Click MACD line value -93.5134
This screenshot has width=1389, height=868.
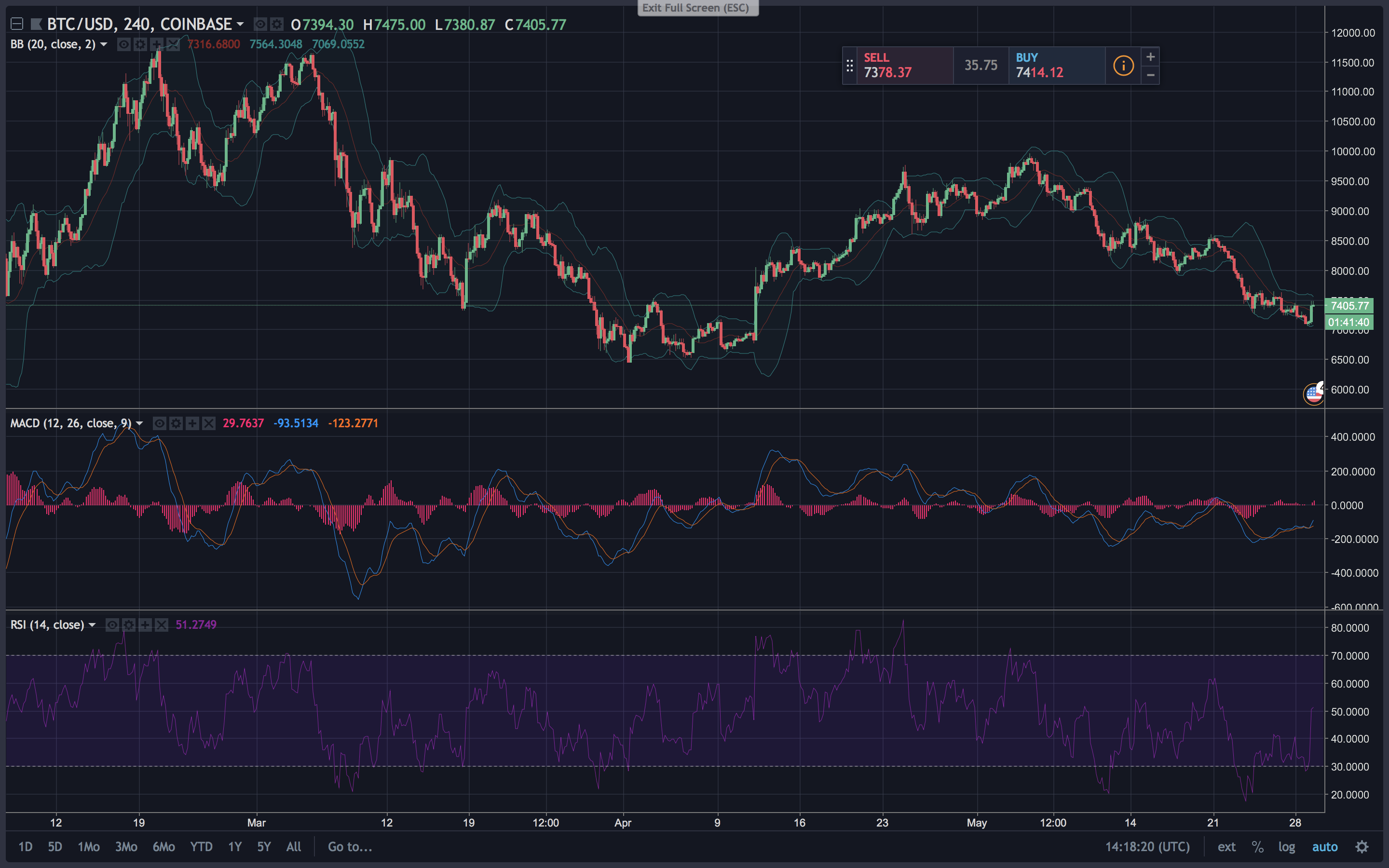pos(296,424)
